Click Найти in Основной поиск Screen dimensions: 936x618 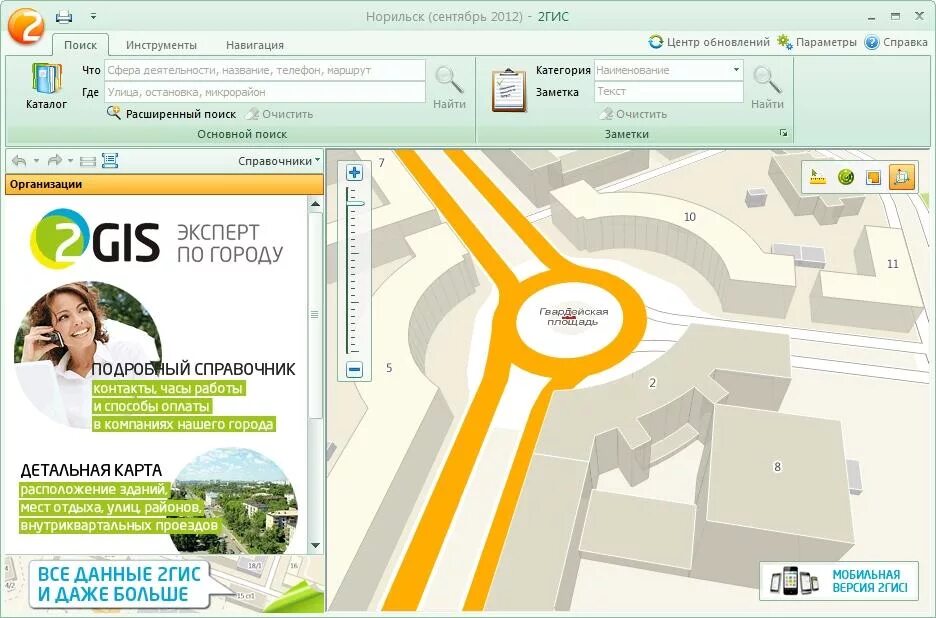click(x=449, y=88)
